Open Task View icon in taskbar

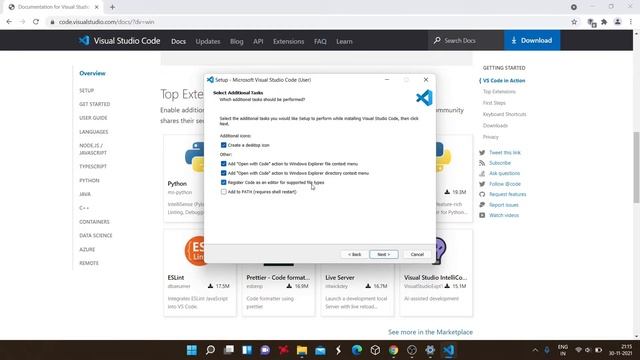click(229, 350)
